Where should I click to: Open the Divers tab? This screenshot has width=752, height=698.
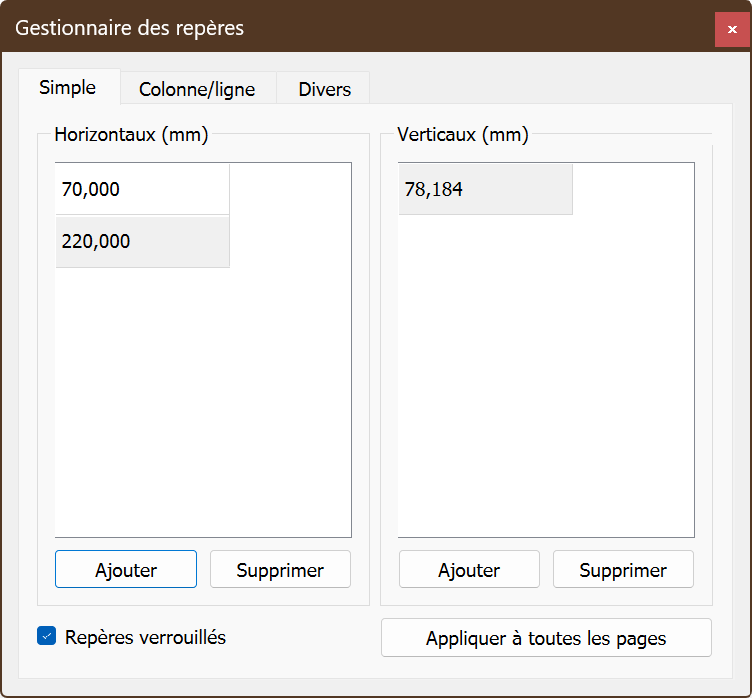tap(324, 89)
